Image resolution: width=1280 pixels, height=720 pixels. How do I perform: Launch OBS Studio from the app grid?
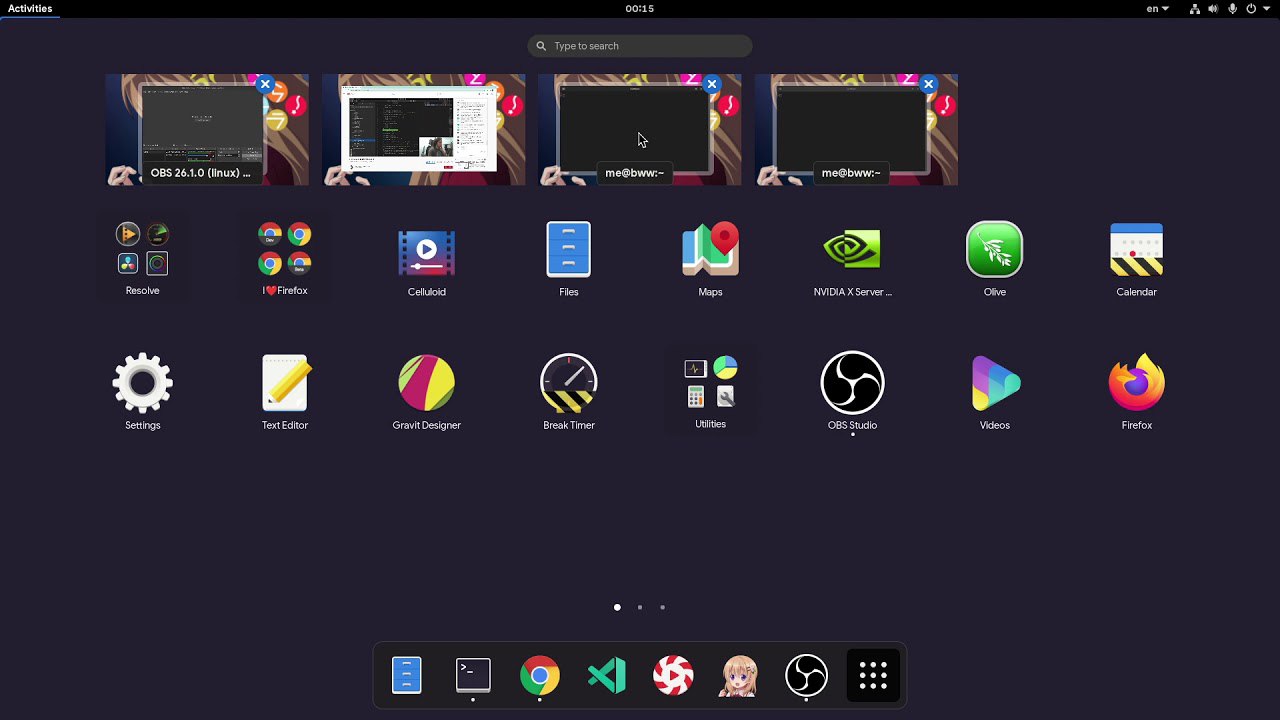tap(852, 390)
